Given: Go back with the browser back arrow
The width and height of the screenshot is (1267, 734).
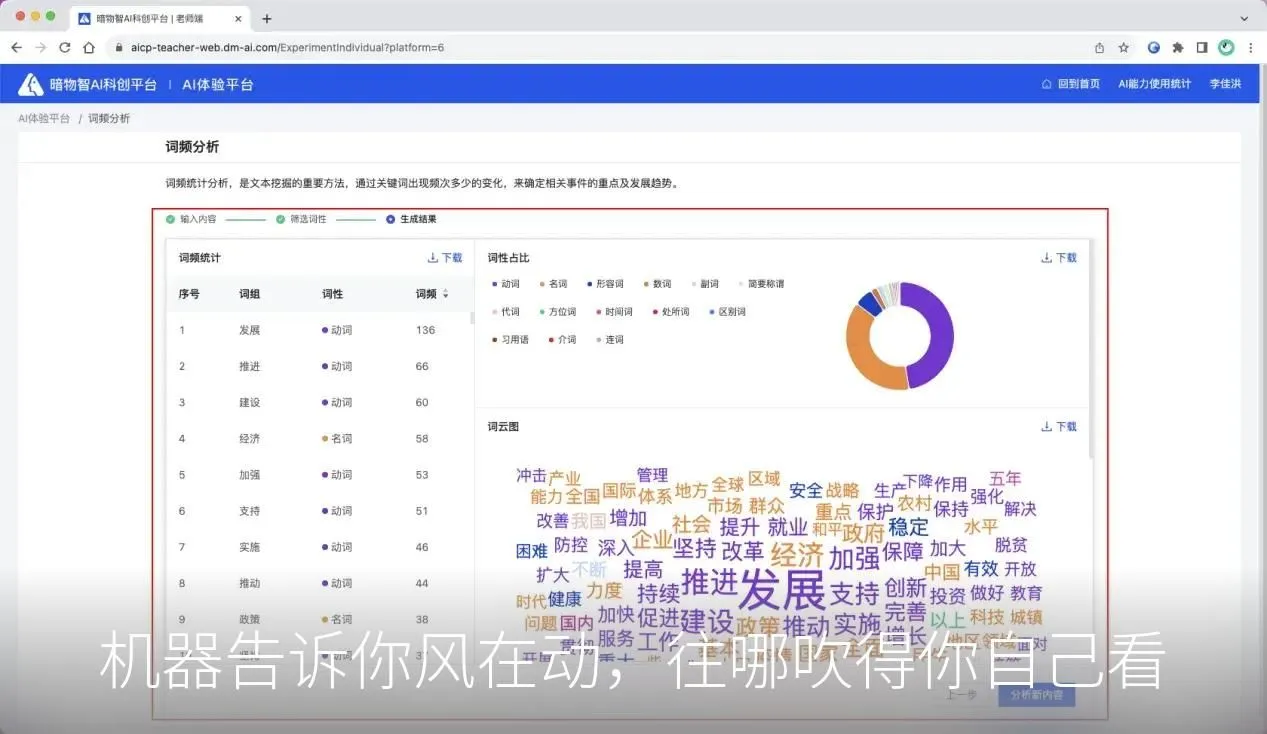Looking at the screenshot, I should [17, 47].
